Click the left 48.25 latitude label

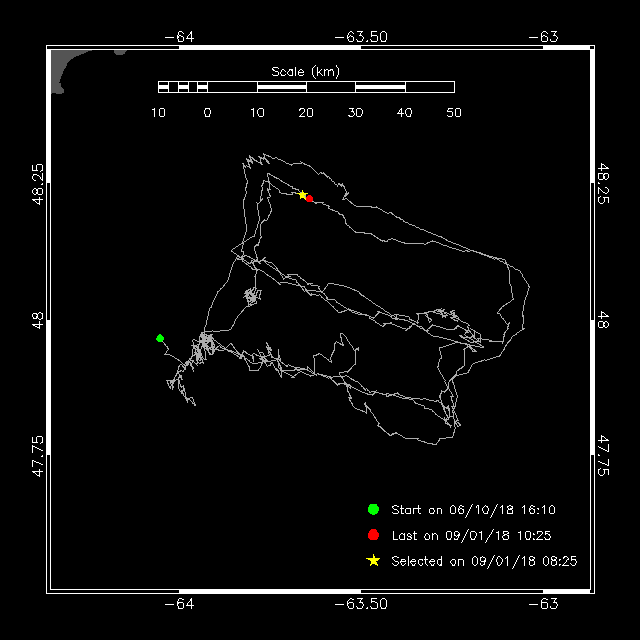pos(38,184)
